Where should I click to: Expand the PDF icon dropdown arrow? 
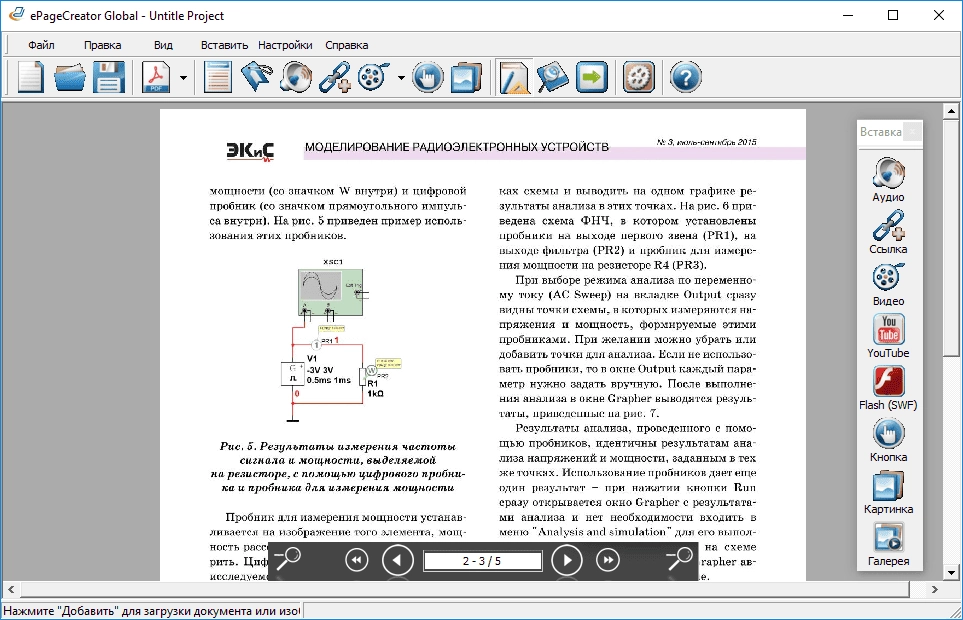183,78
